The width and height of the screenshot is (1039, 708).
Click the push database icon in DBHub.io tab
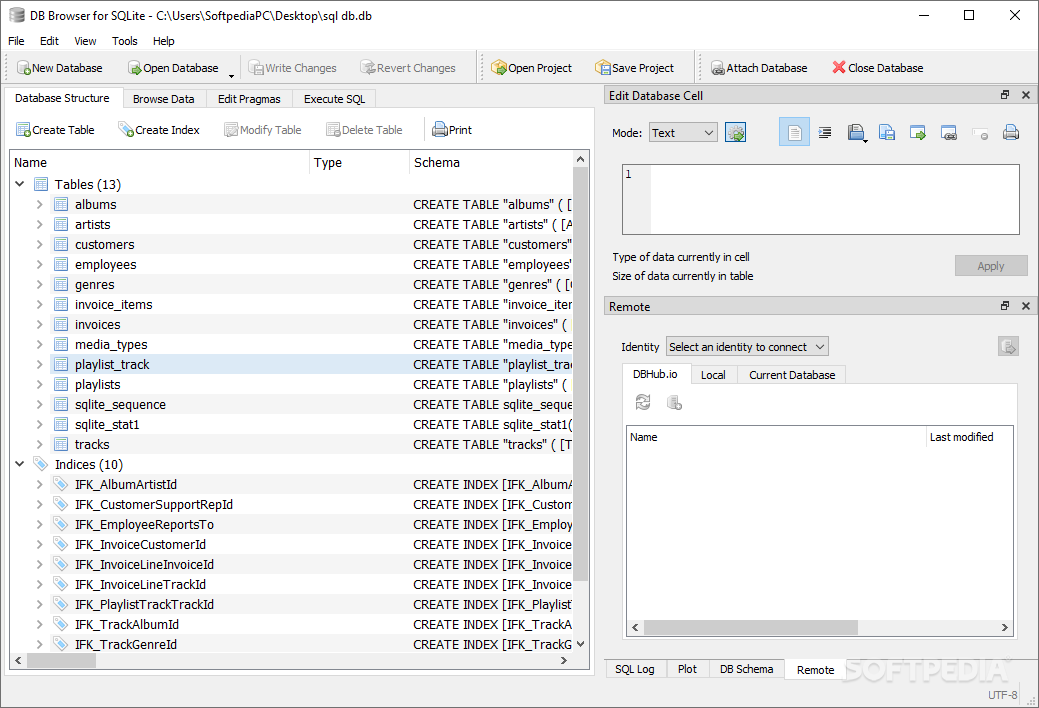pyautogui.click(x=674, y=402)
